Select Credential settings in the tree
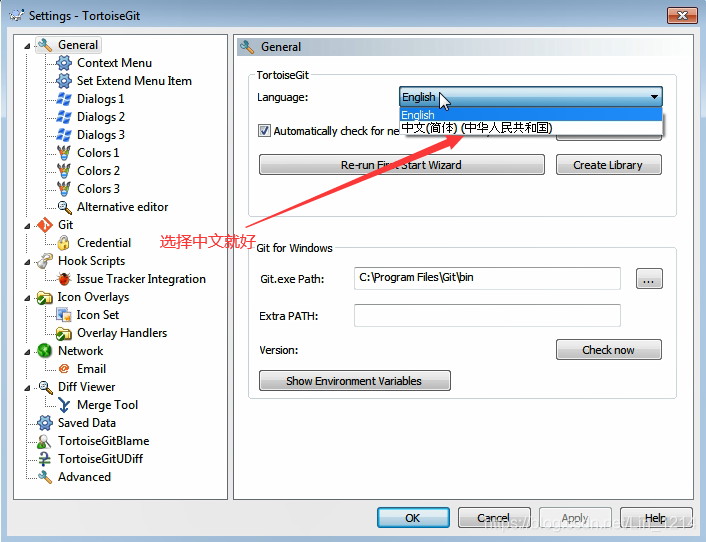706x542 pixels. pyautogui.click(x=104, y=243)
